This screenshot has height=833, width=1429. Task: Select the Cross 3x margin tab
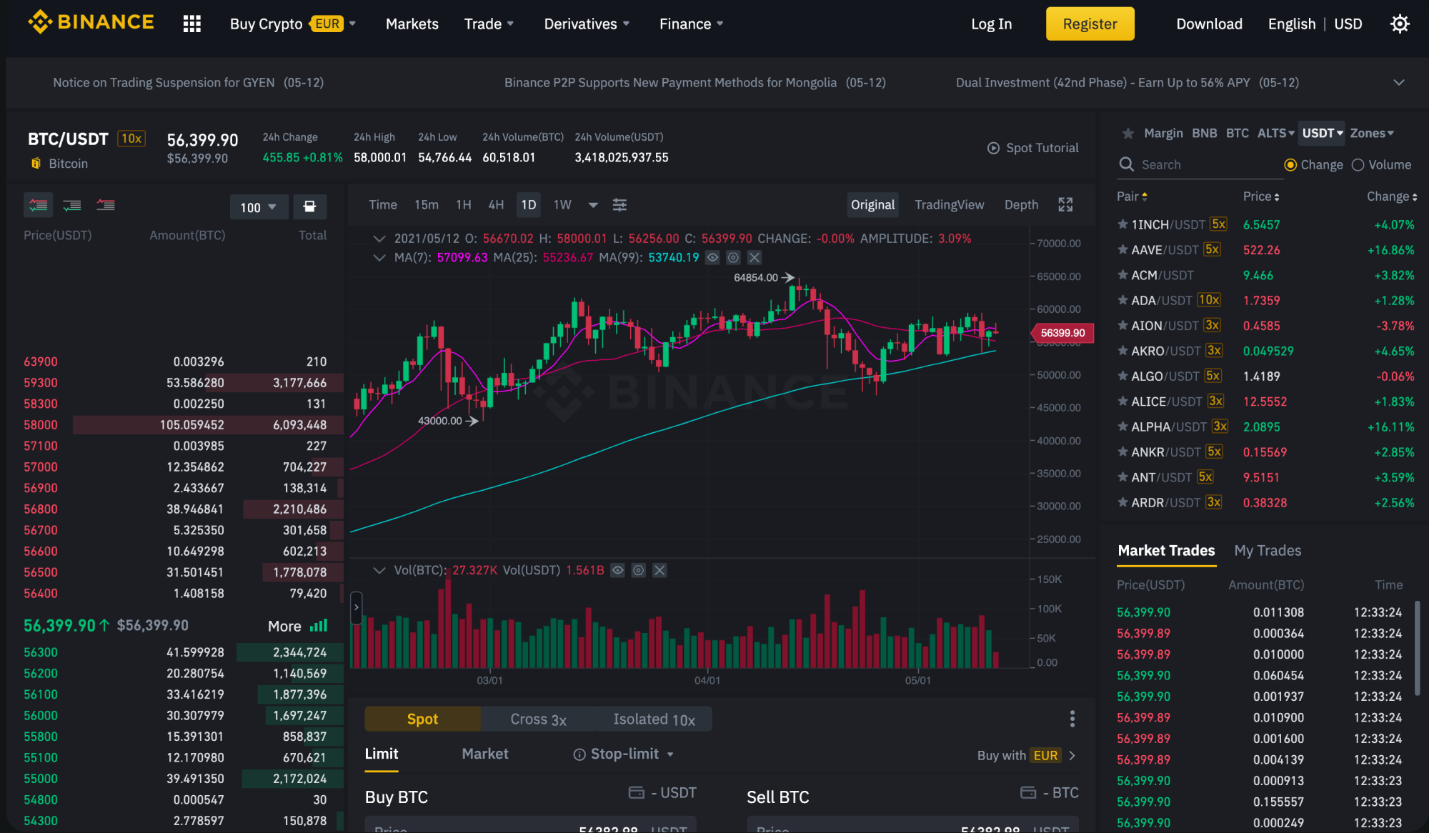coord(538,719)
